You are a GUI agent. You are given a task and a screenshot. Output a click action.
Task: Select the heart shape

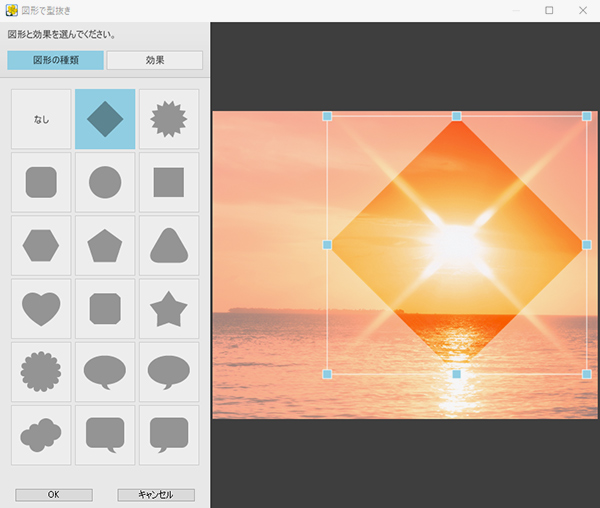pyautogui.click(x=41, y=309)
